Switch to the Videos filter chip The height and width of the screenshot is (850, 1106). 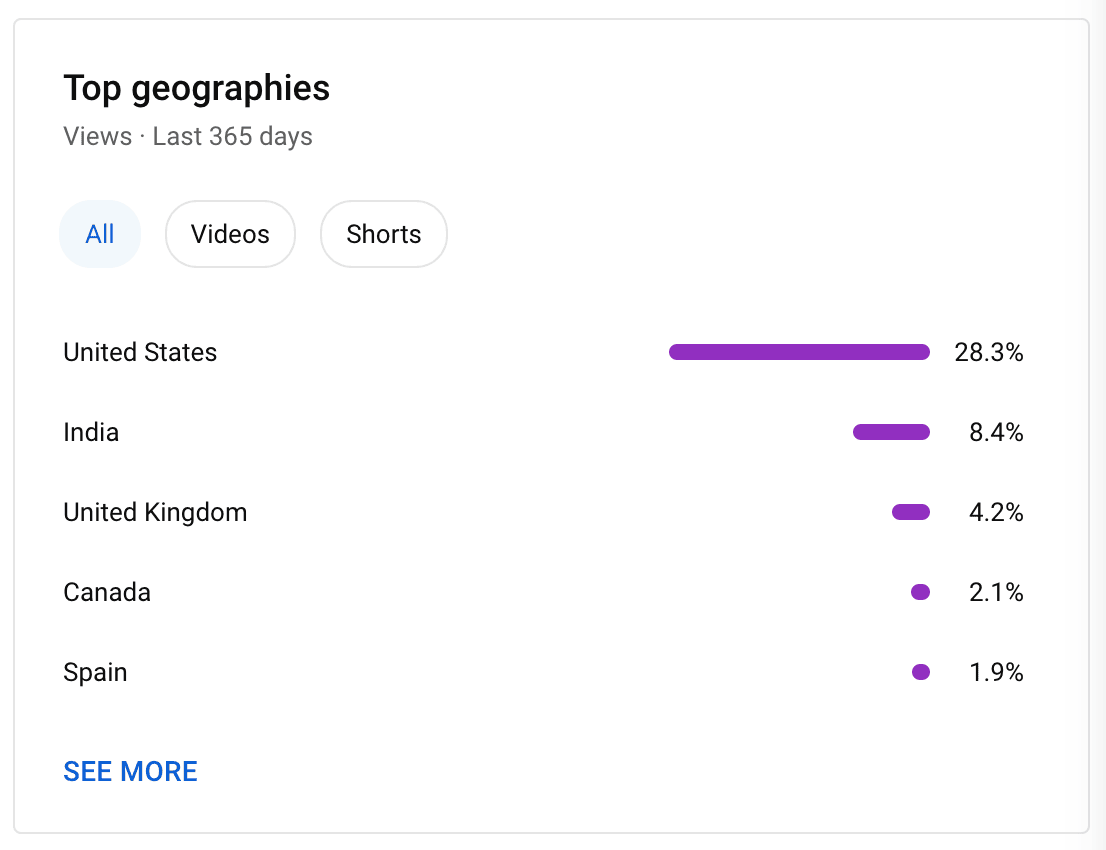pos(230,234)
